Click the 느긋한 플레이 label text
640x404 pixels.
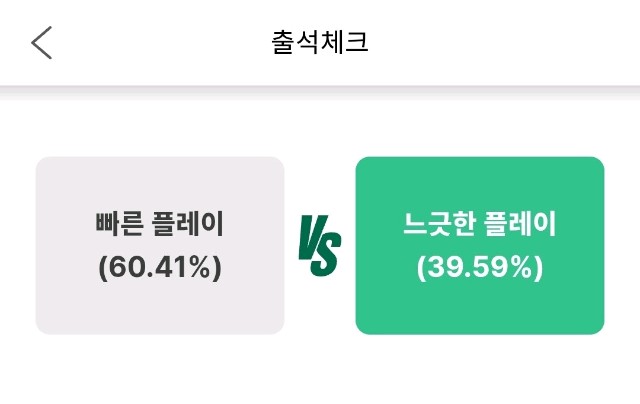(x=480, y=225)
